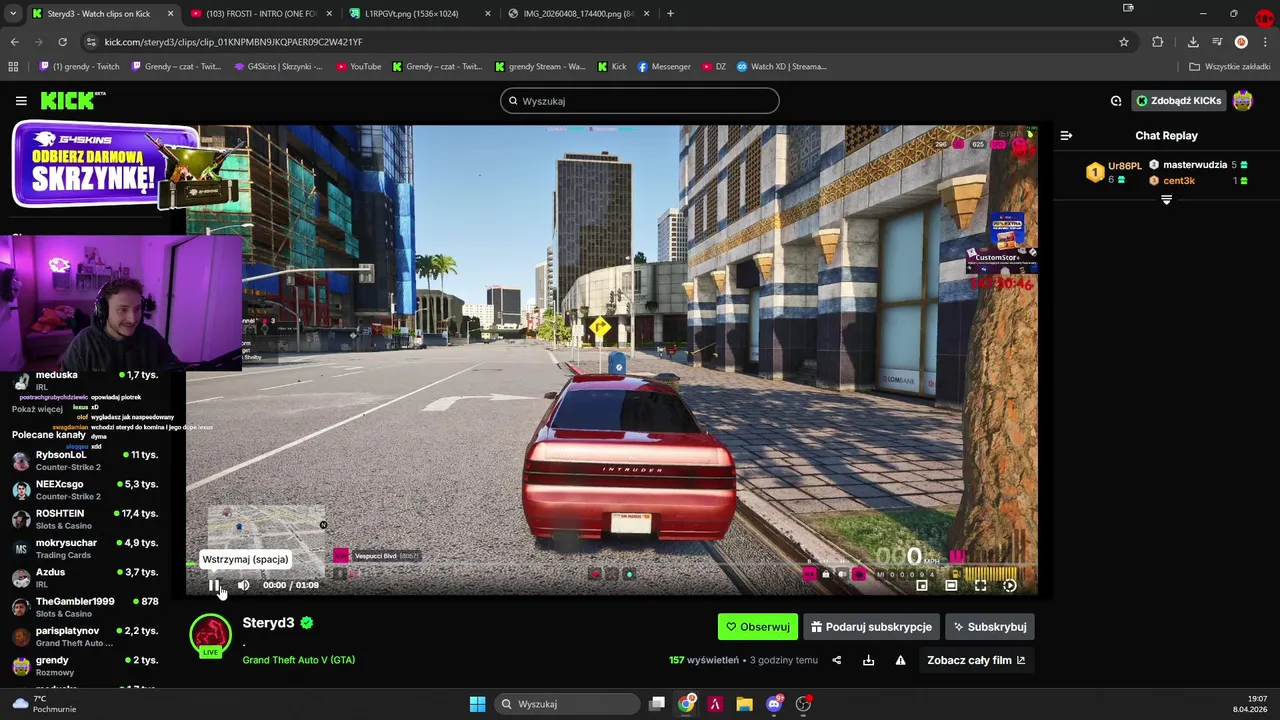Open File Explorer from taskbar

pos(744,704)
